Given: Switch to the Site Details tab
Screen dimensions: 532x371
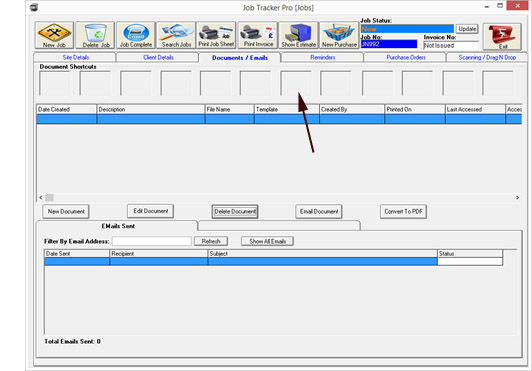Looking at the screenshot, I should click(x=76, y=57).
